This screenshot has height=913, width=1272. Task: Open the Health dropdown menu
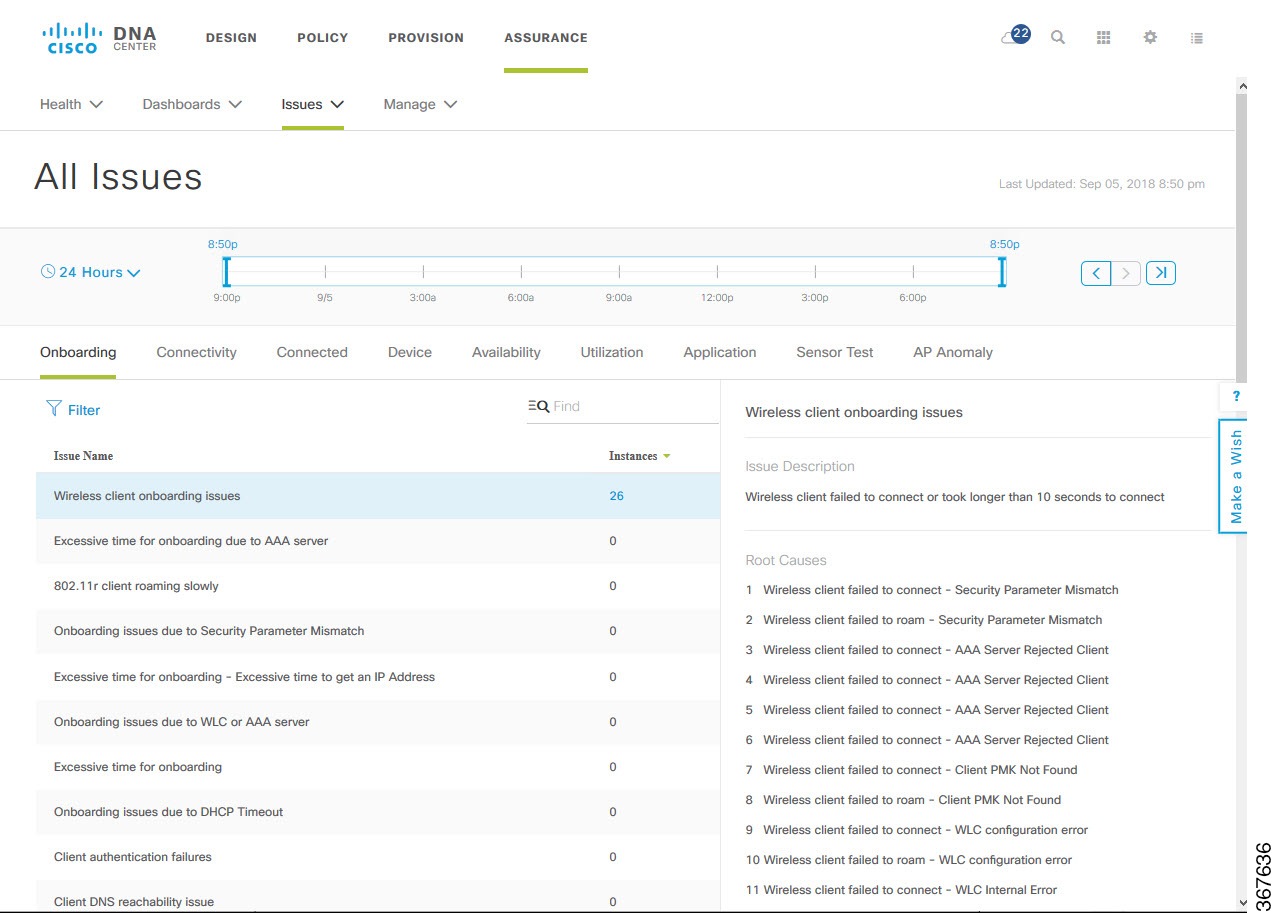click(x=71, y=104)
